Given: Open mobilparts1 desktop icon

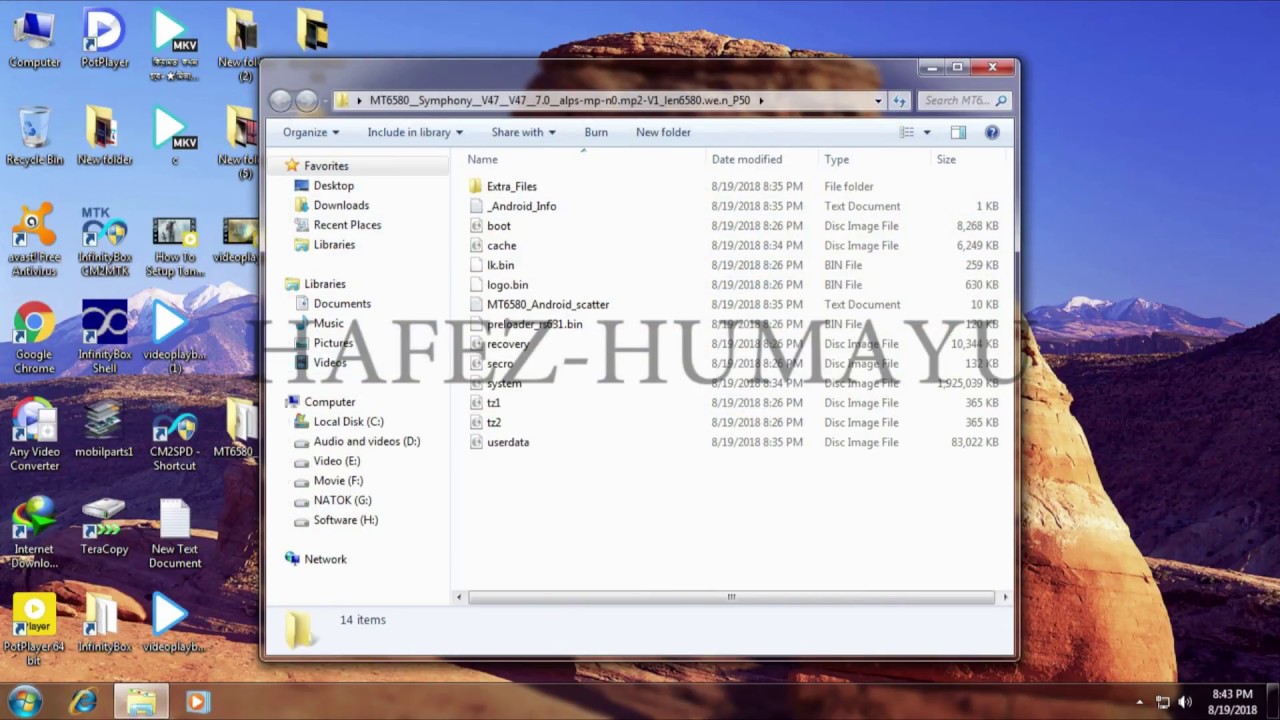Looking at the screenshot, I should click(x=104, y=430).
